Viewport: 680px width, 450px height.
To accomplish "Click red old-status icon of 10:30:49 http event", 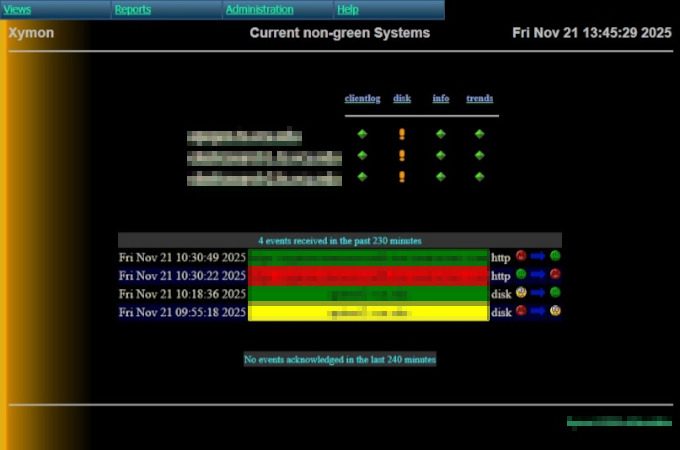I will point(521,256).
